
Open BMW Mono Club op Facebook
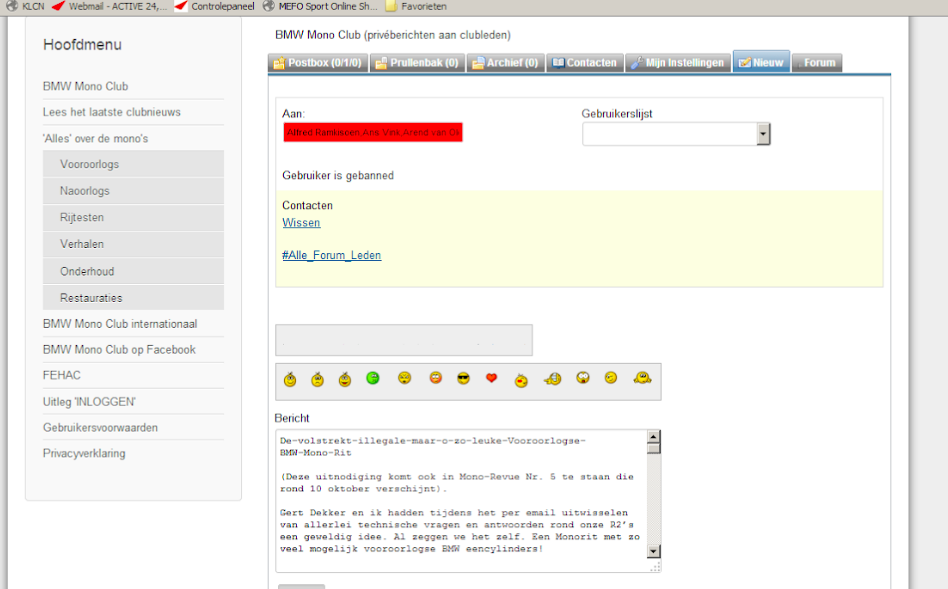point(119,350)
